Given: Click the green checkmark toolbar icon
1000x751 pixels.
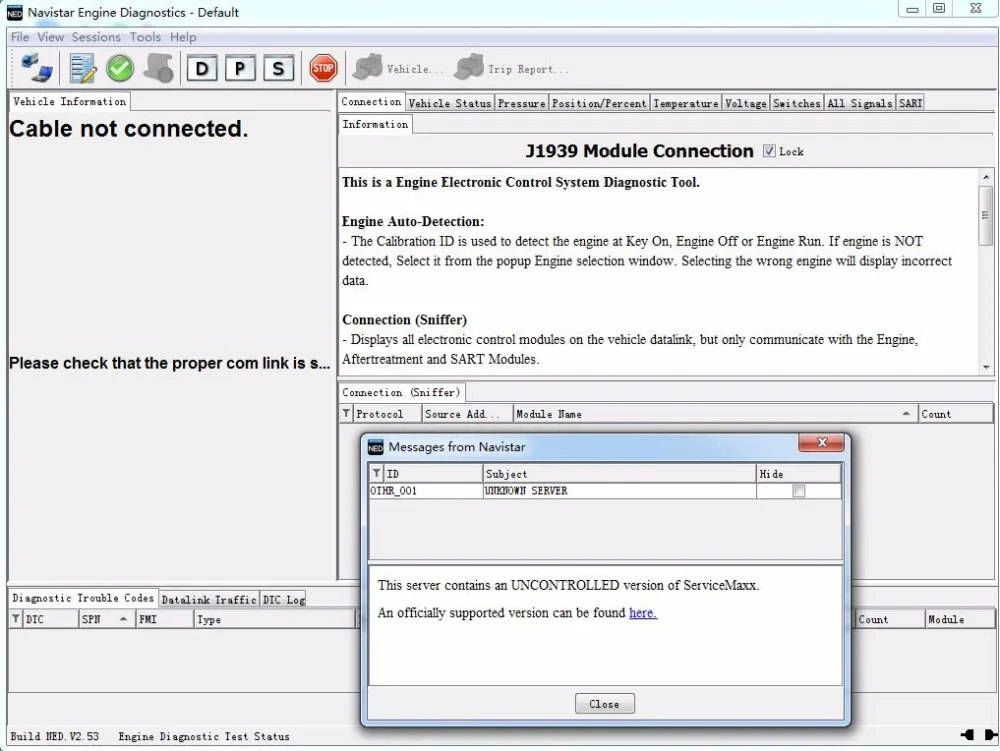Looking at the screenshot, I should (x=120, y=66).
